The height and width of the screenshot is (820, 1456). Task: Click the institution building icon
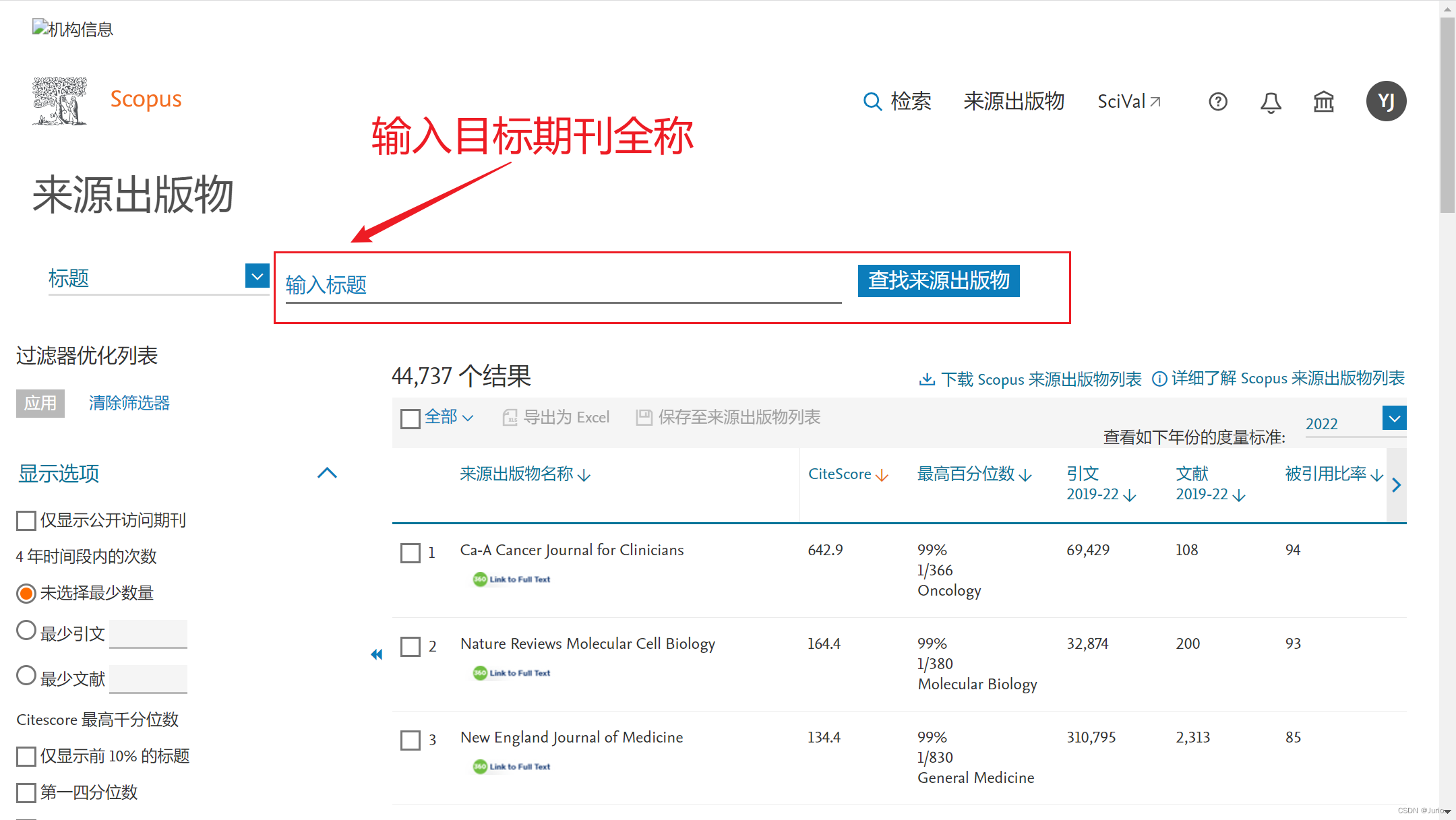click(1323, 102)
